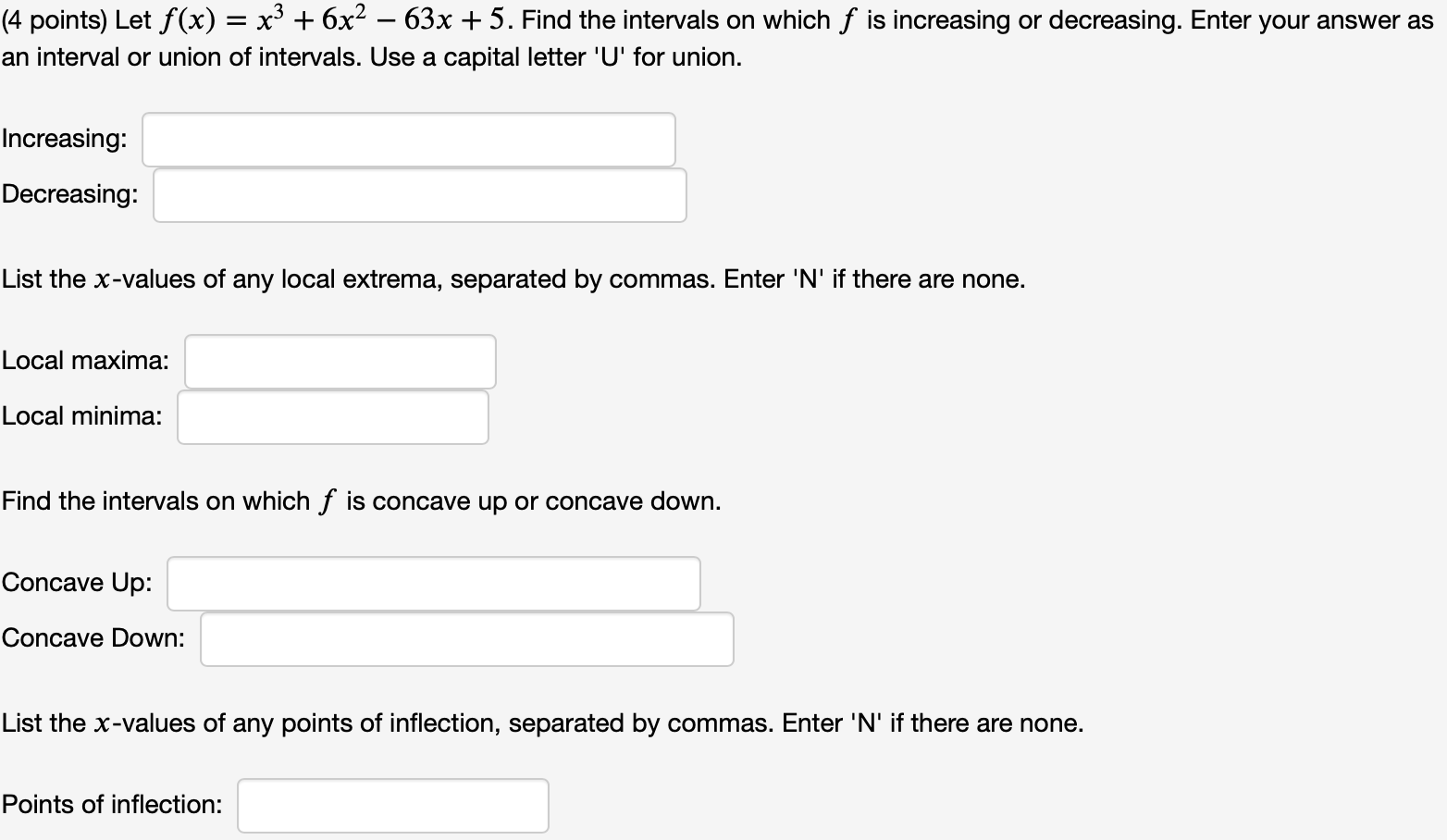Click the concave up or down instruction text

click(x=361, y=500)
